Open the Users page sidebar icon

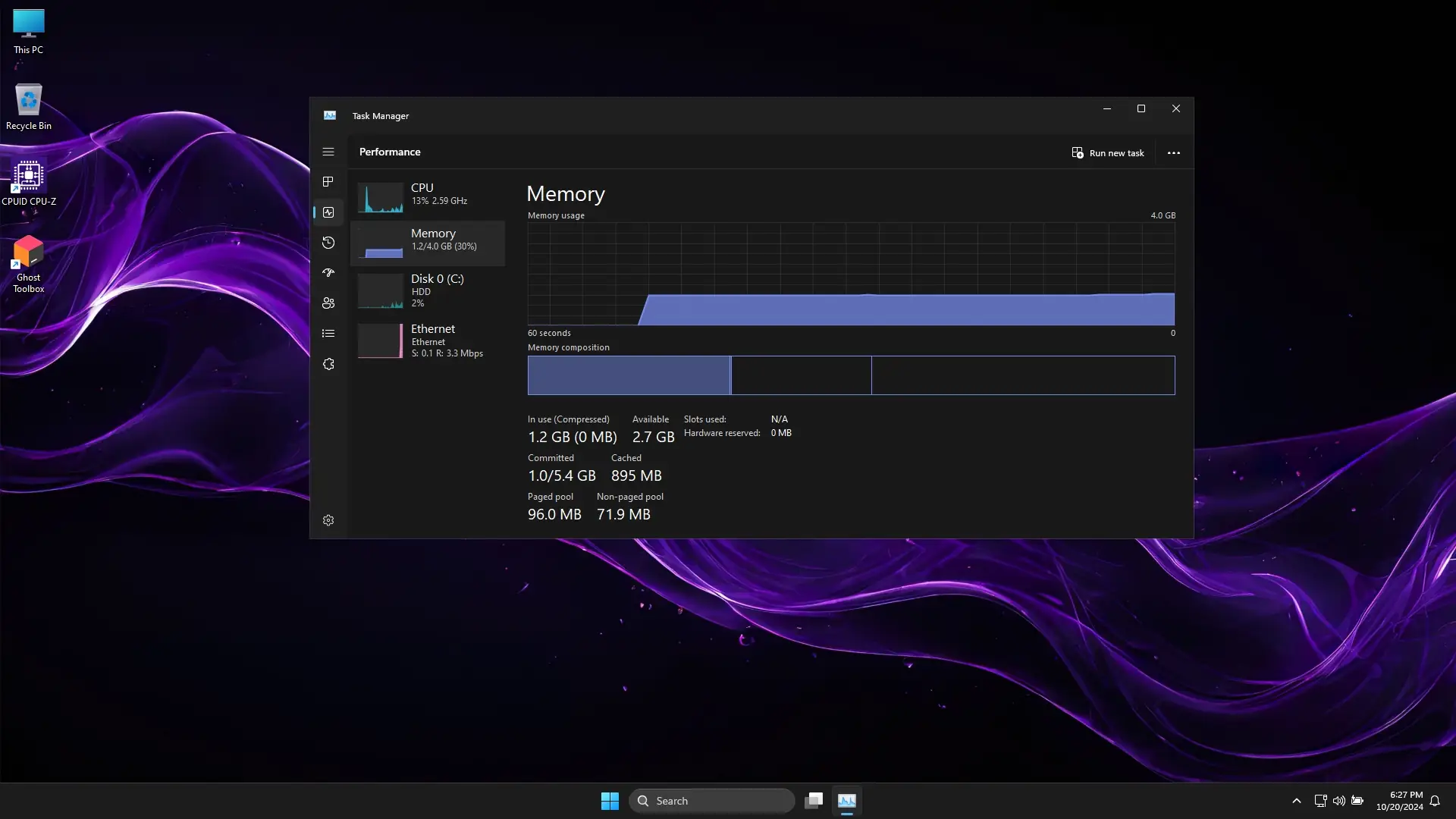coord(328,303)
